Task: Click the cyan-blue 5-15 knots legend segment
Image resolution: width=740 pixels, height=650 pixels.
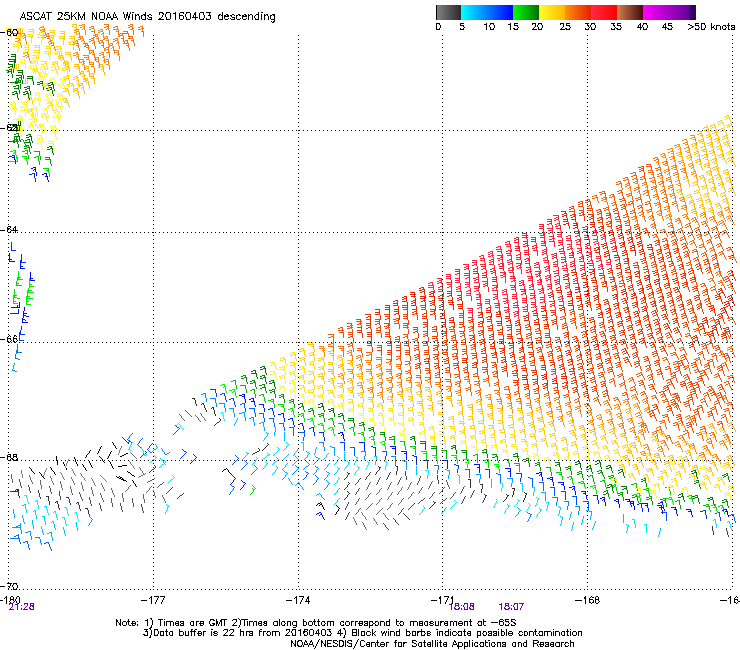Action: (487, 12)
